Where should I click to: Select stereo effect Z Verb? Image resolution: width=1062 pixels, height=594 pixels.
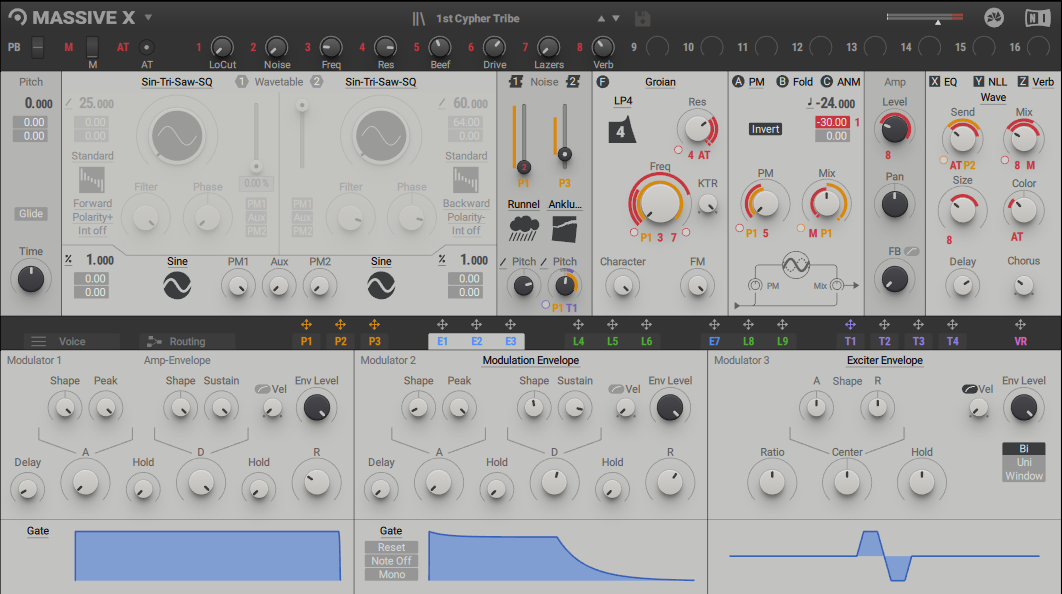click(1036, 82)
